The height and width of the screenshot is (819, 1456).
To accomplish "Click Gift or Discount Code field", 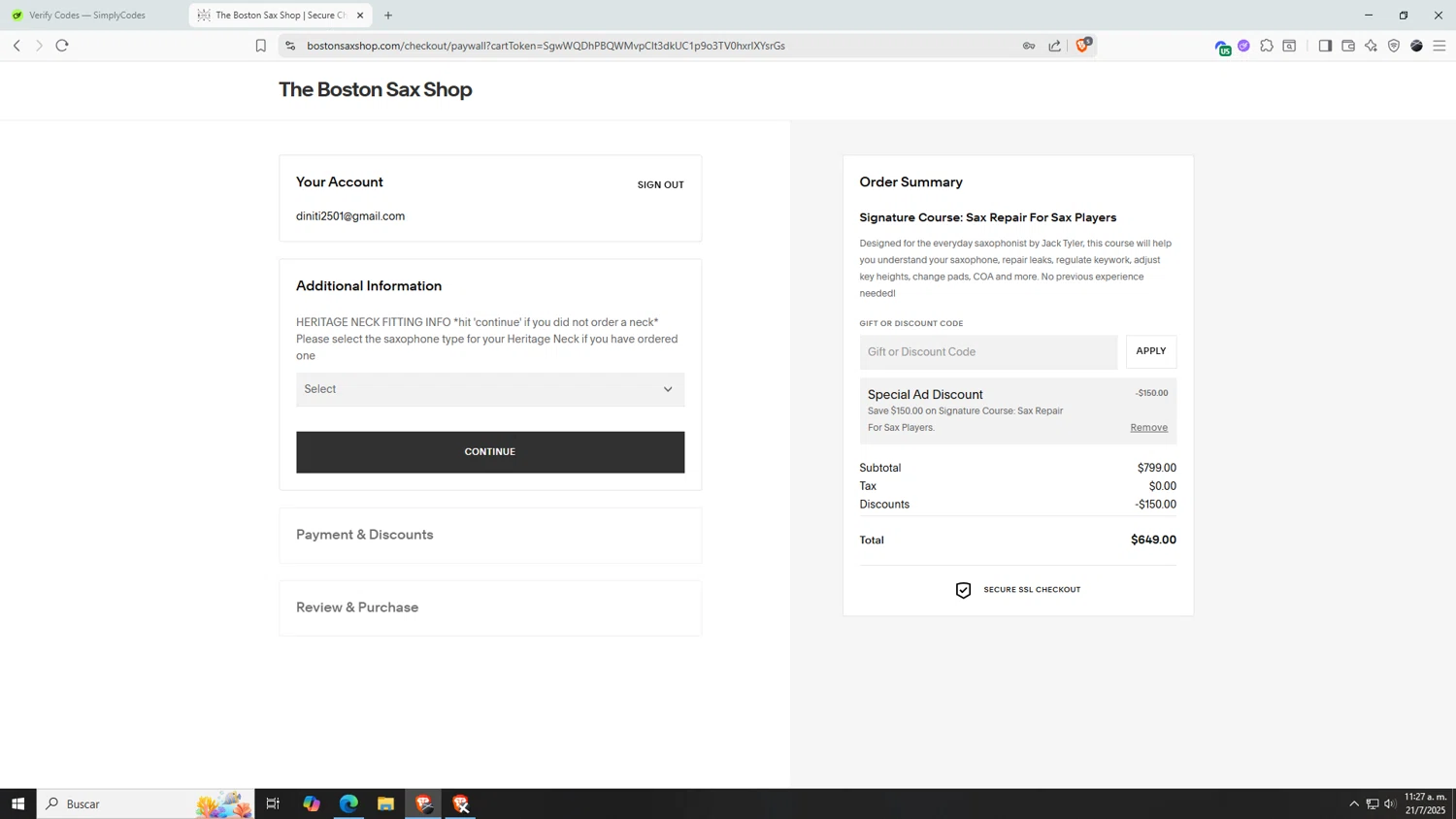I will pos(988,352).
